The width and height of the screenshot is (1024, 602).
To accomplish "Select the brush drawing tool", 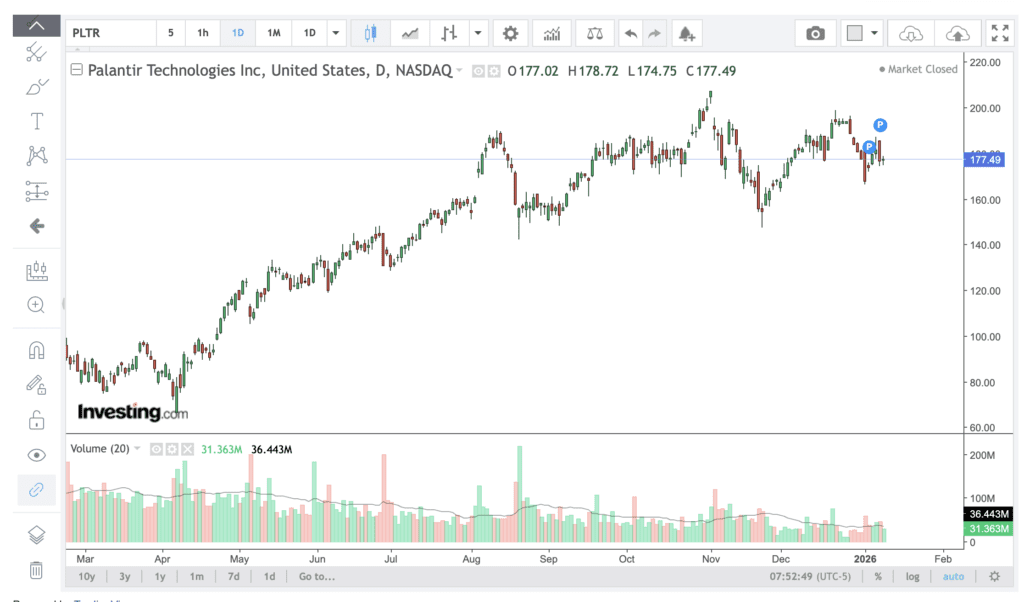I will [x=37, y=87].
